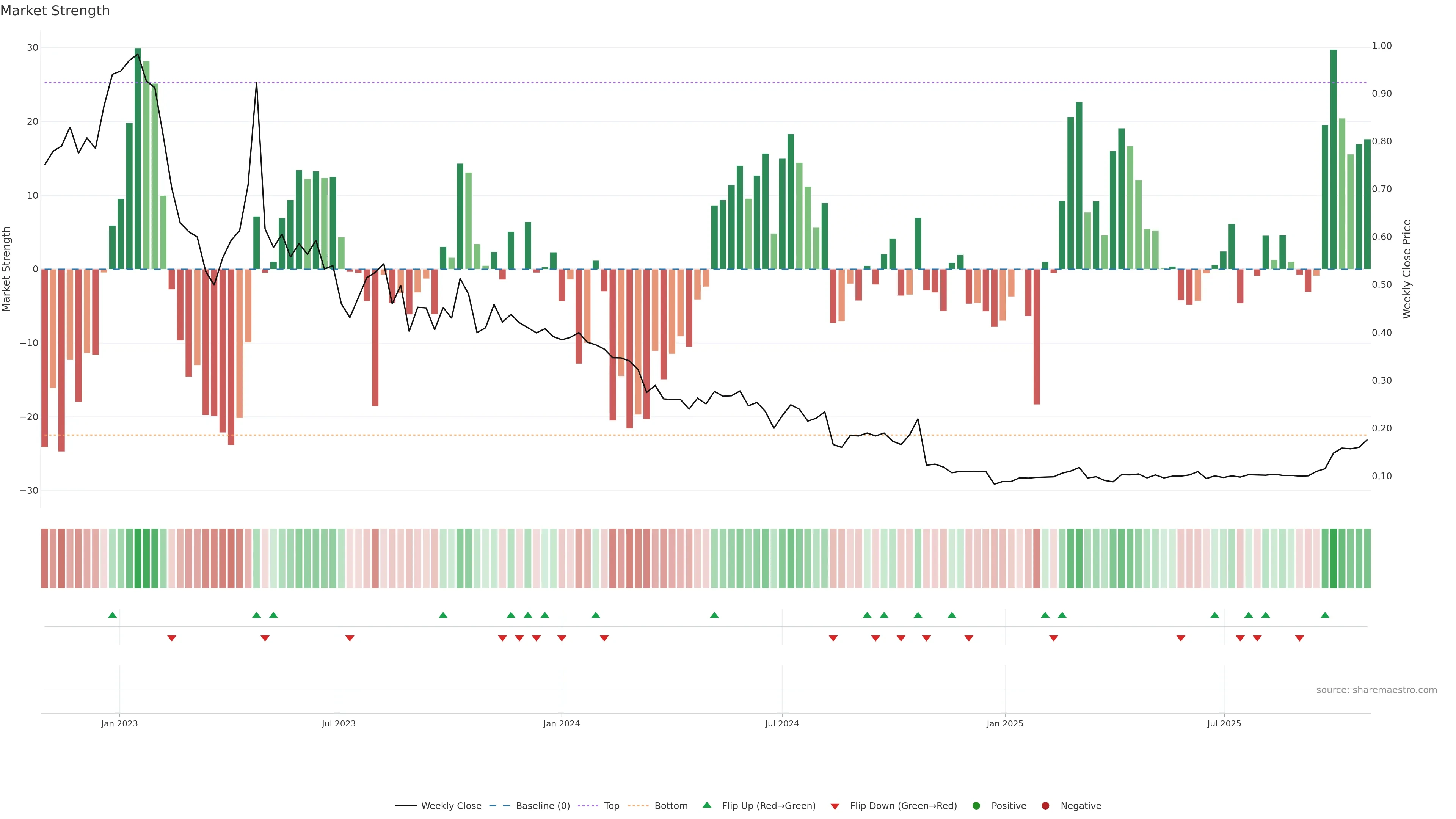This screenshot has height=819, width=1456.
Task: Hide the Baseline (0) trace via legend
Action: [543, 805]
